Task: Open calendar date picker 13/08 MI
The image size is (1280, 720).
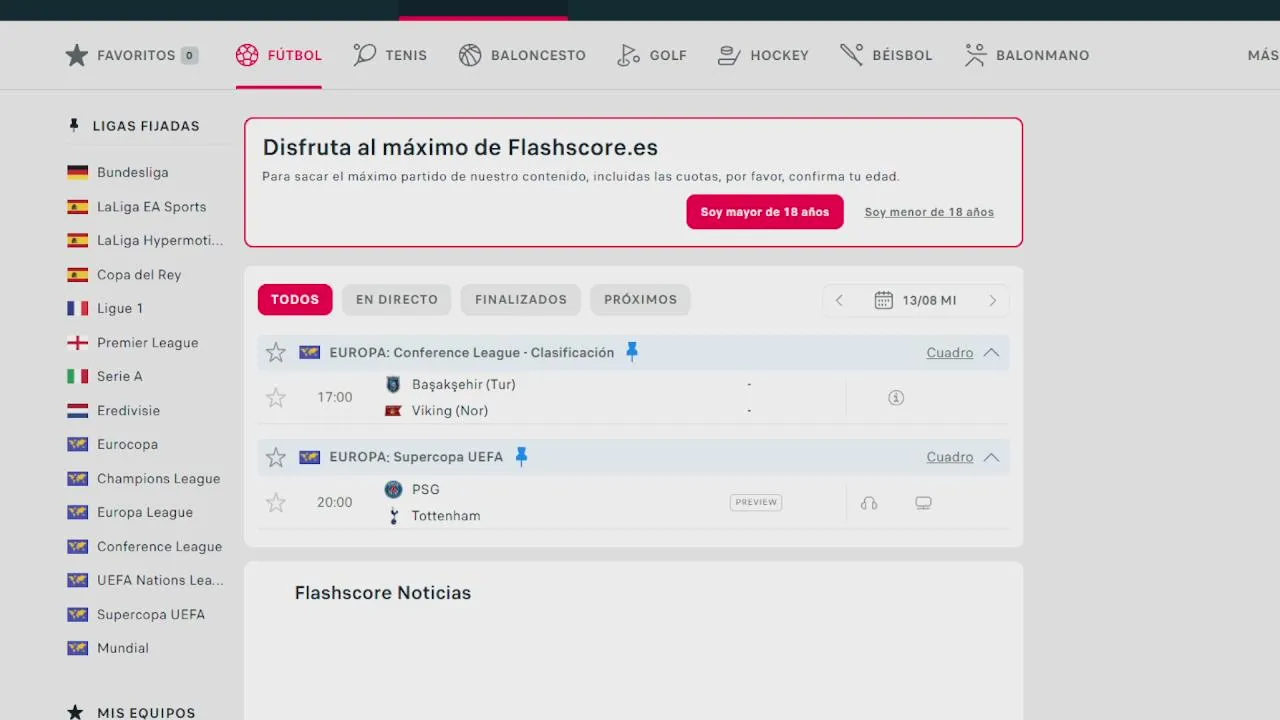Action: tap(915, 300)
